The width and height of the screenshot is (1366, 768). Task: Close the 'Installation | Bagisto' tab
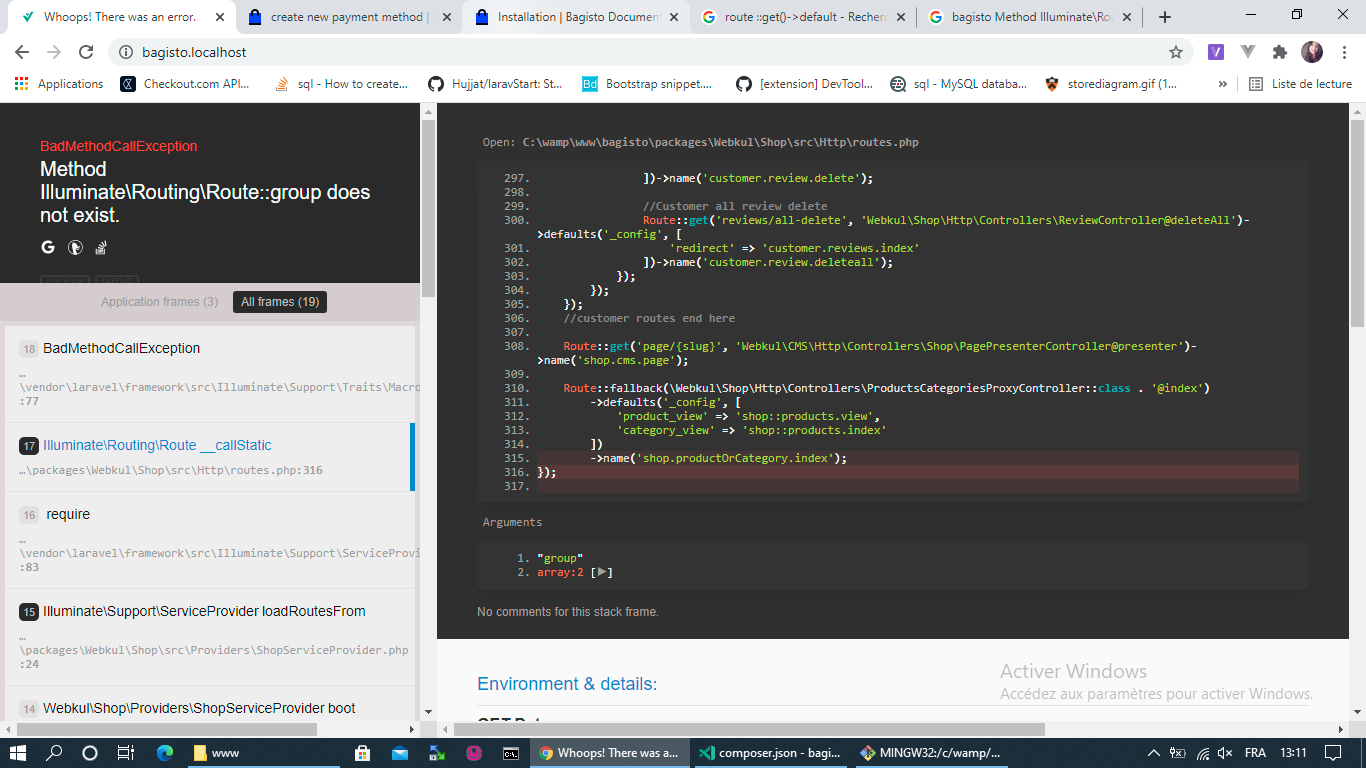coord(673,17)
